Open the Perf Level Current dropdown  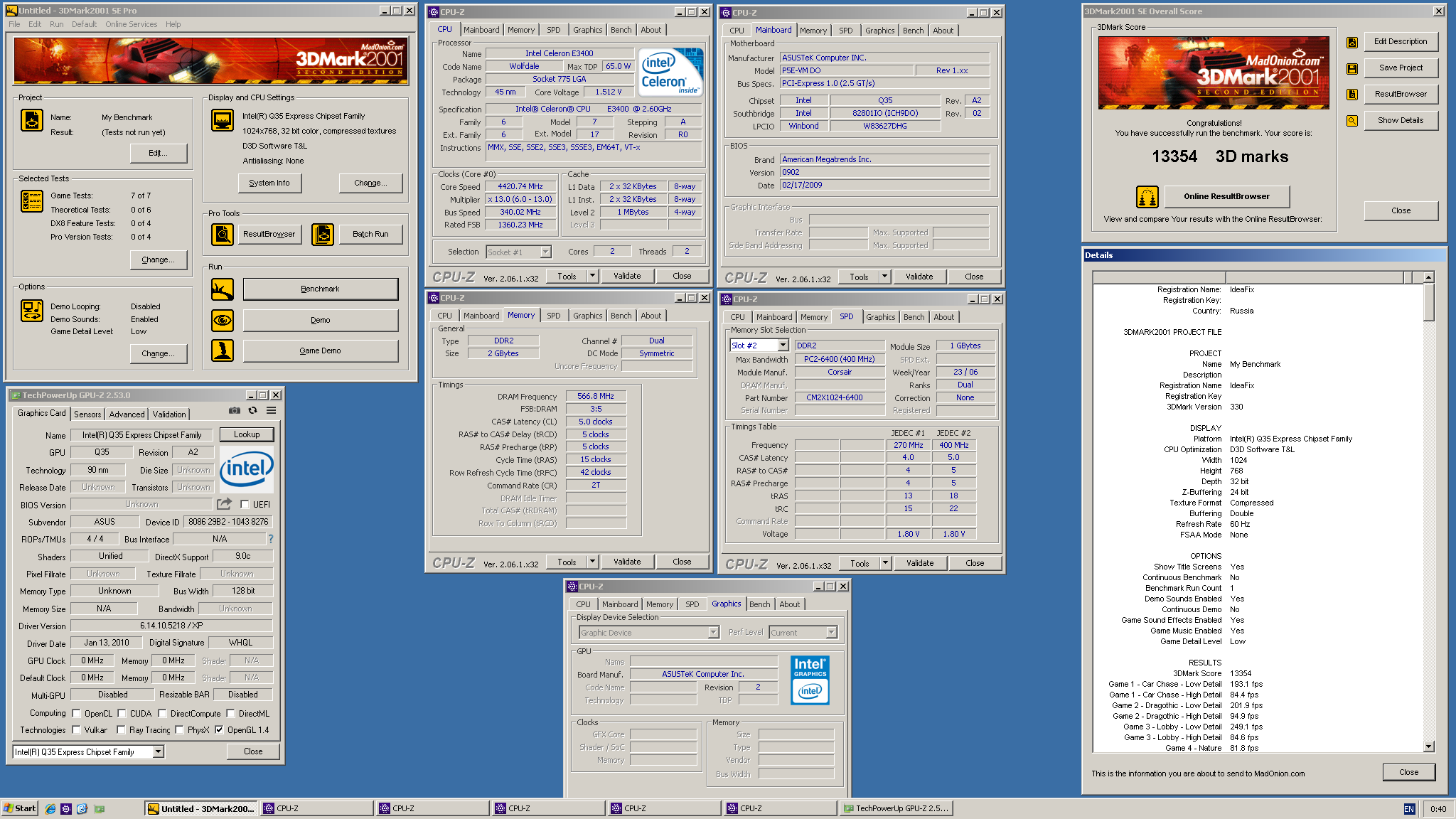tap(831, 632)
